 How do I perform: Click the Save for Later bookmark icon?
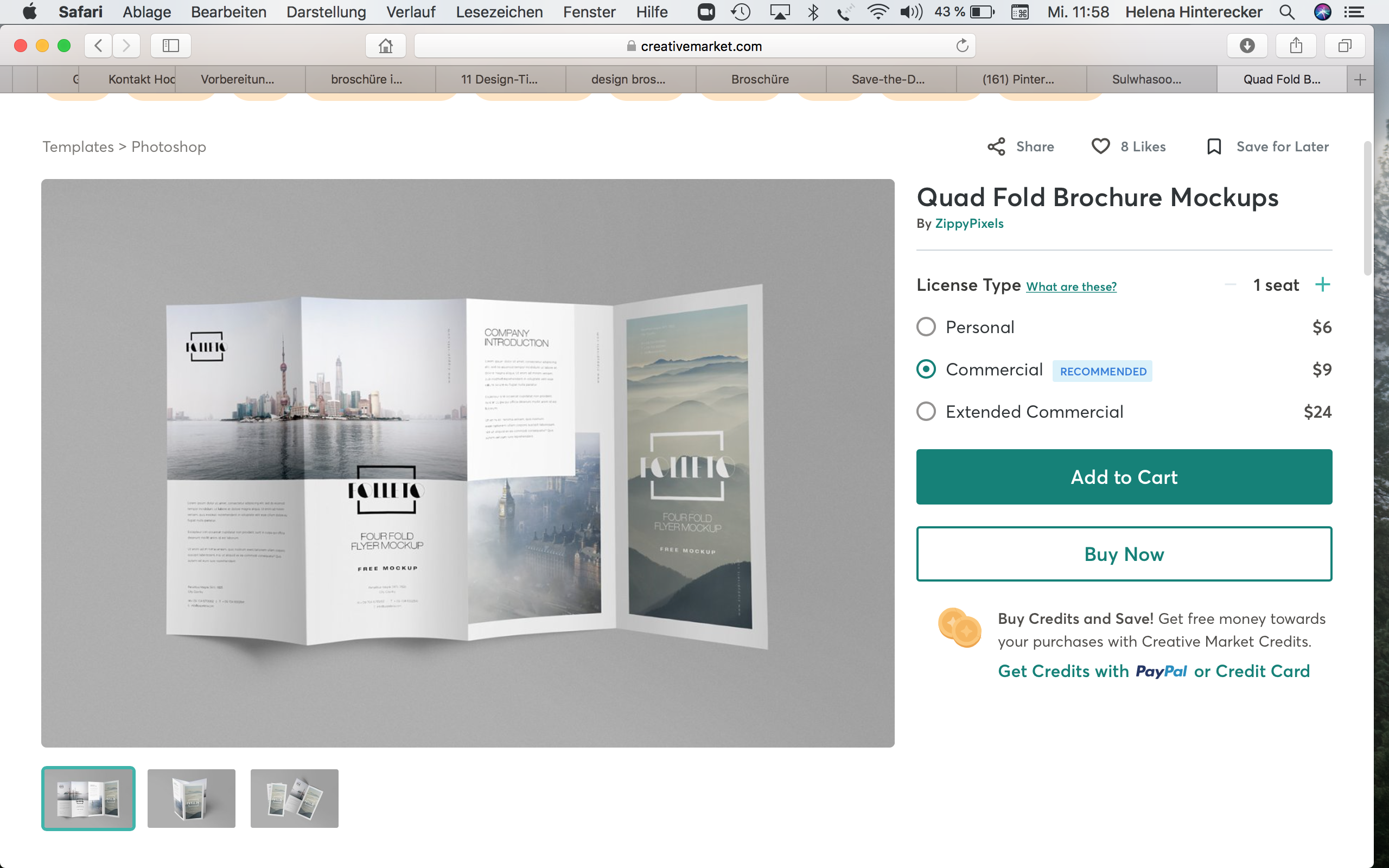(1213, 146)
